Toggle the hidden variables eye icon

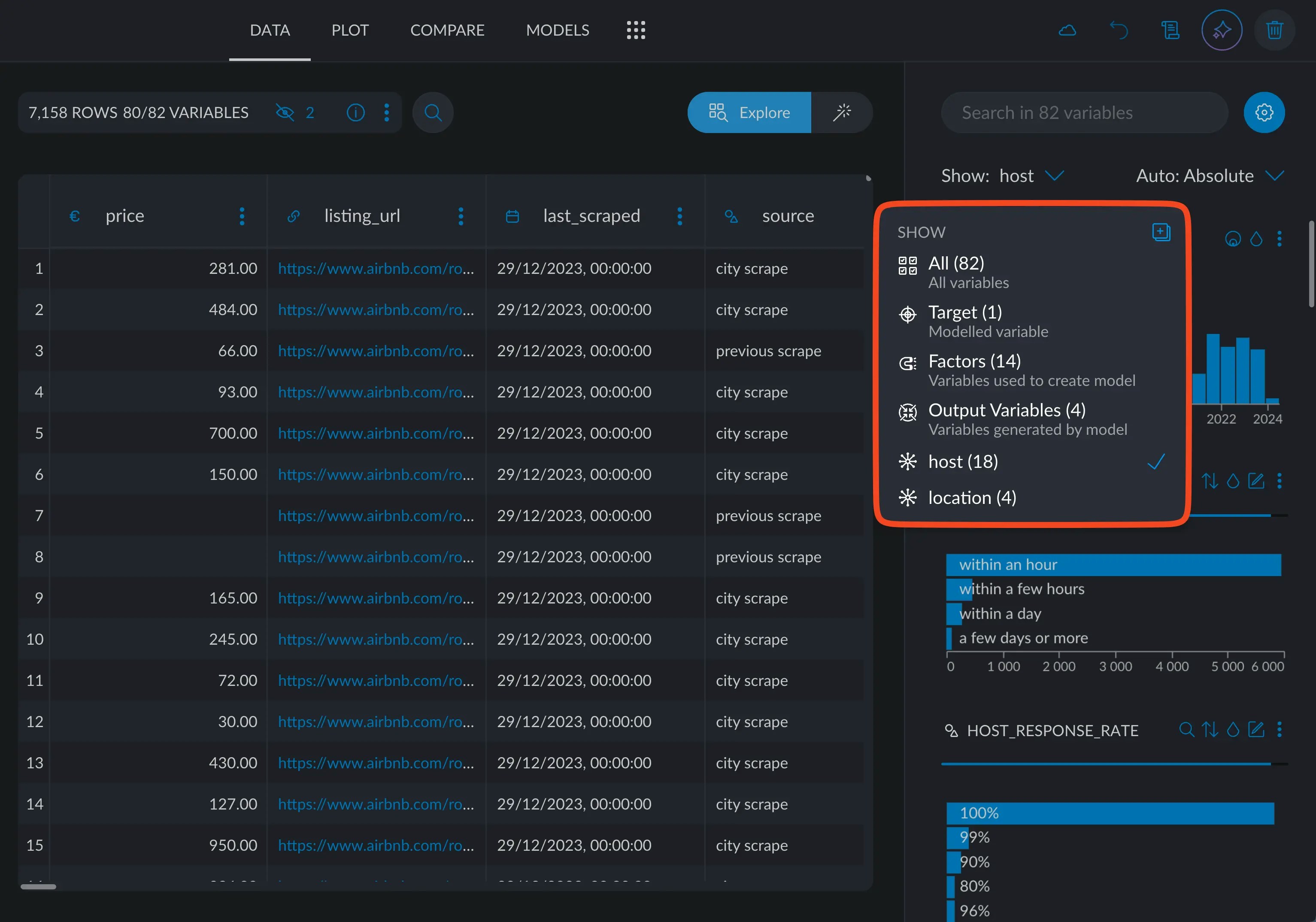[x=285, y=112]
